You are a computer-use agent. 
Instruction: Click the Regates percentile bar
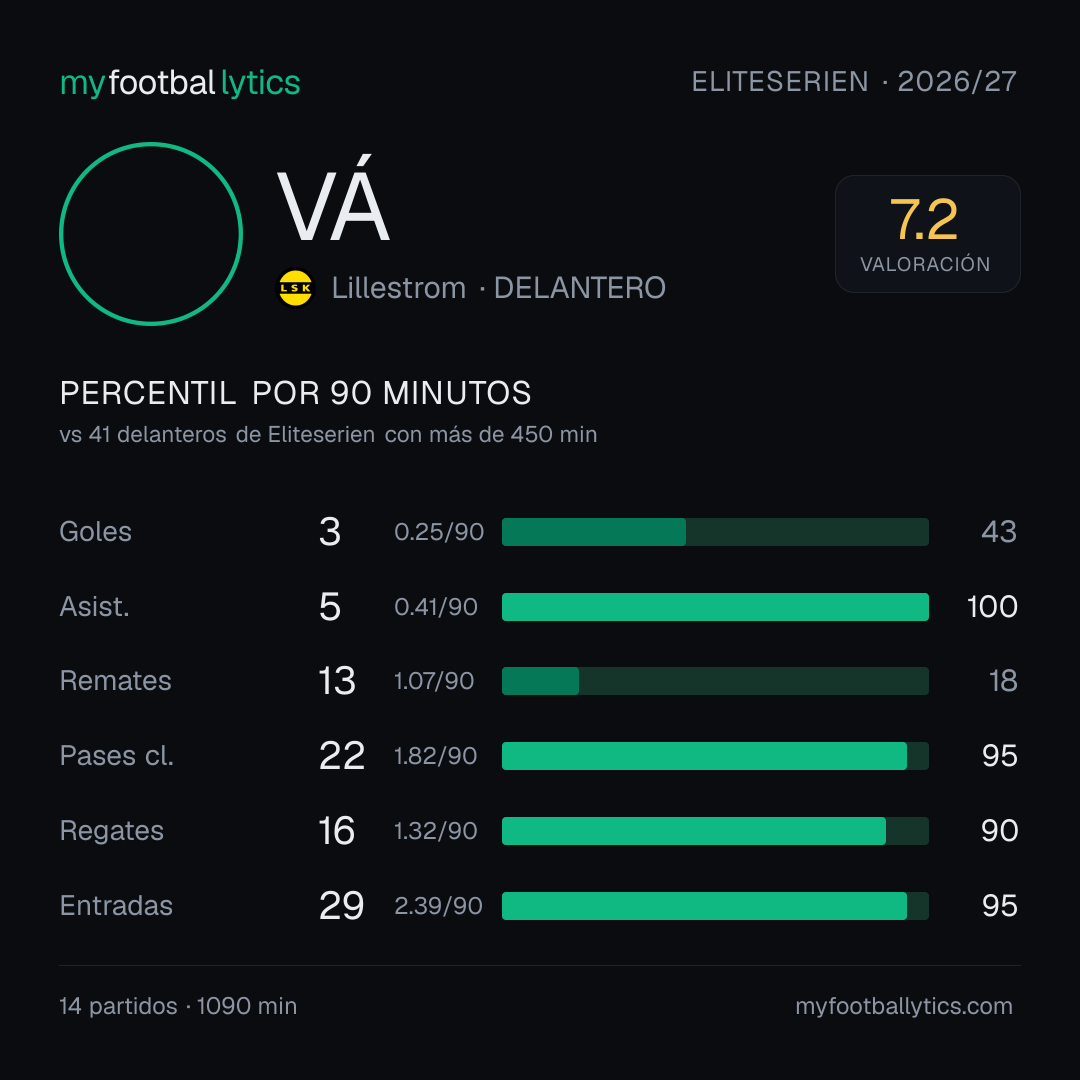click(715, 831)
